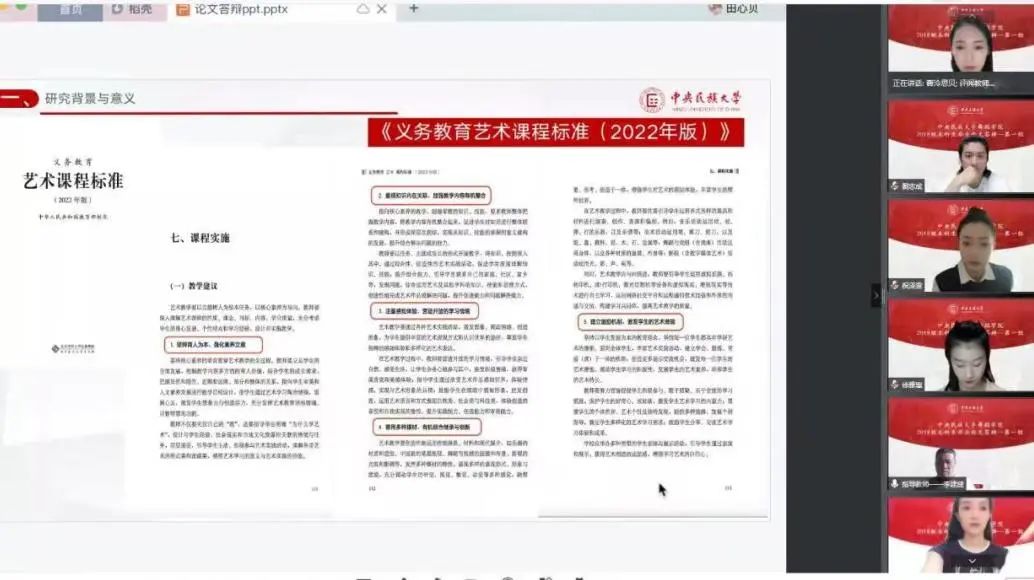The height and width of the screenshot is (580, 1034).
Task: Click microphone icon beside 指导教师 label
Action: pos(895,483)
